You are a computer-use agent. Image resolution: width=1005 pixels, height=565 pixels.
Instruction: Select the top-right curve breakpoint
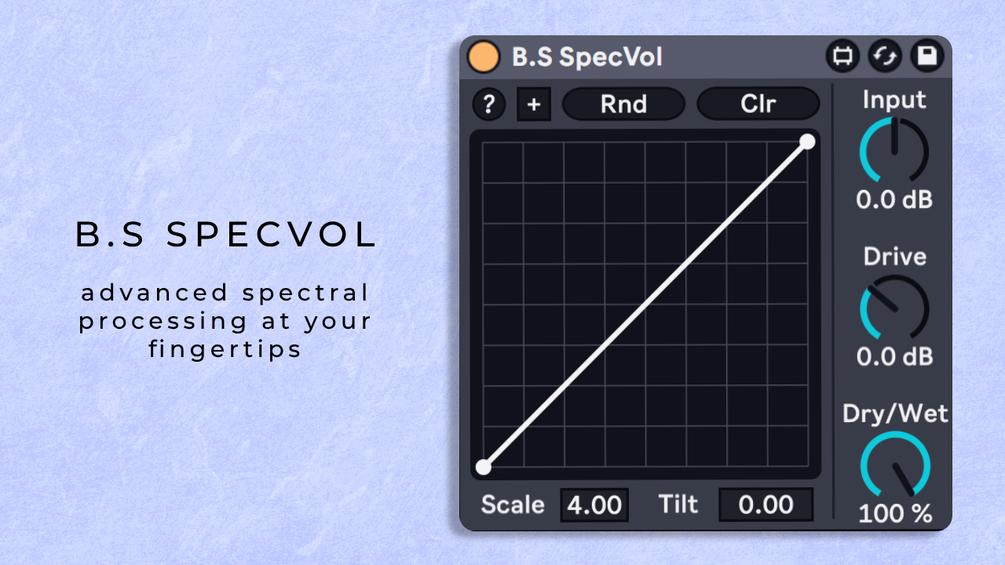point(807,142)
